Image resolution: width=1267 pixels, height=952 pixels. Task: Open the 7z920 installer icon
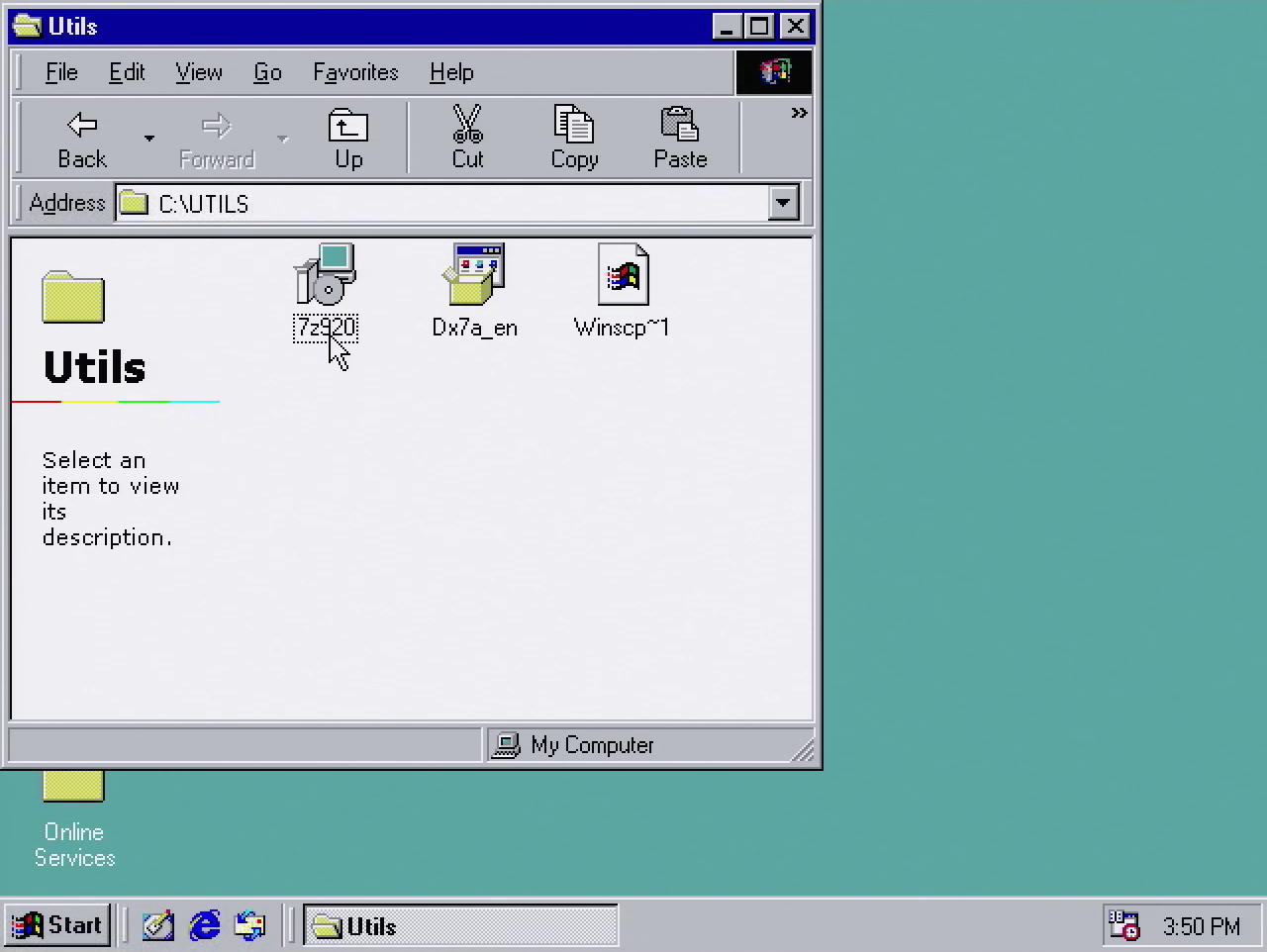pyautogui.click(x=326, y=282)
